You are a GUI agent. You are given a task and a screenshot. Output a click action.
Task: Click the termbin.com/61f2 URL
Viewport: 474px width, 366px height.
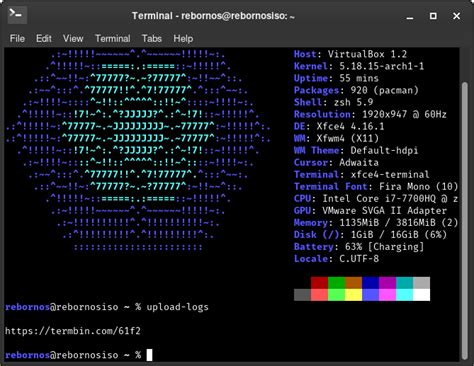tap(73, 331)
